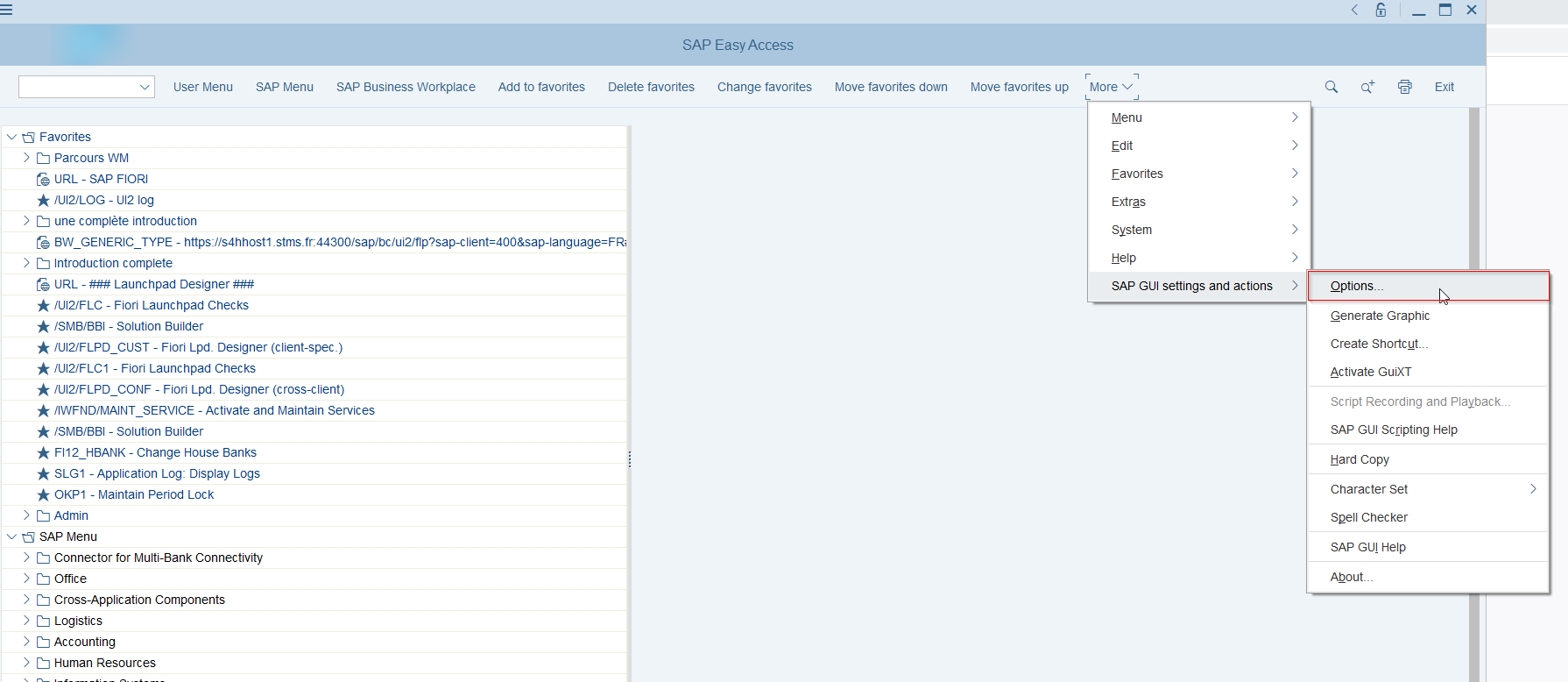Screen dimensions: 1568x682
Task: Click the search-plus (find next) icon
Action: (x=1367, y=87)
